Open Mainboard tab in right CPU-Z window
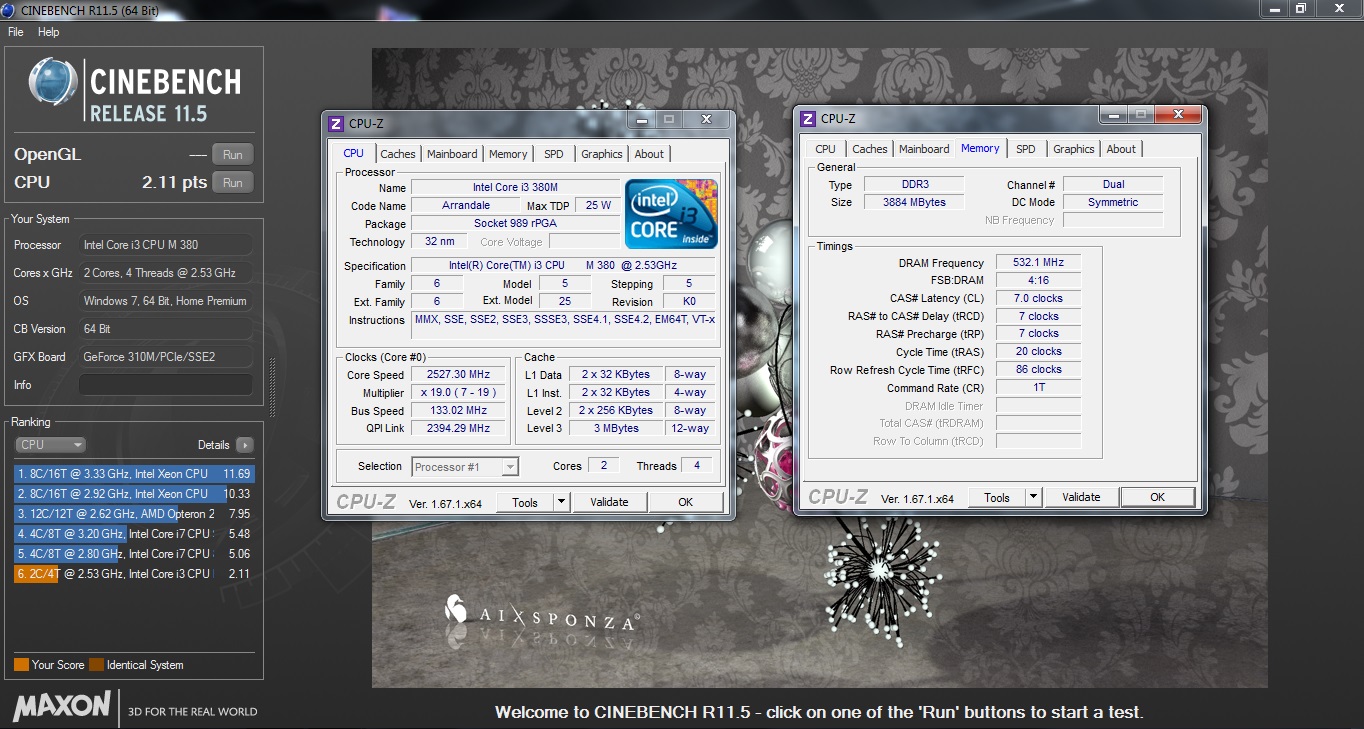1364x729 pixels. pos(924,149)
